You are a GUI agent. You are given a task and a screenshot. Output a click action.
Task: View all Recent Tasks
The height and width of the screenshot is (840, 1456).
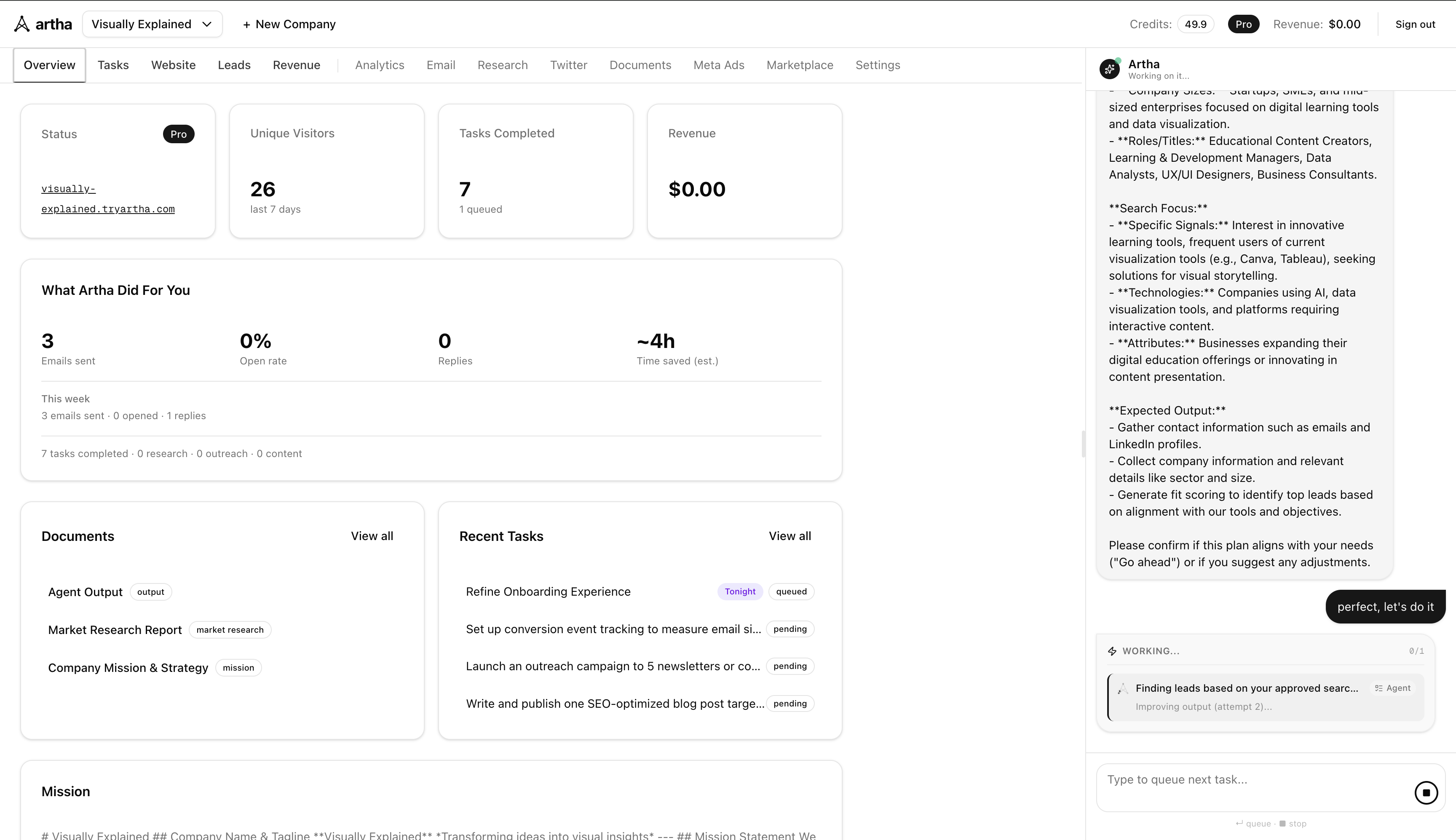(x=789, y=536)
